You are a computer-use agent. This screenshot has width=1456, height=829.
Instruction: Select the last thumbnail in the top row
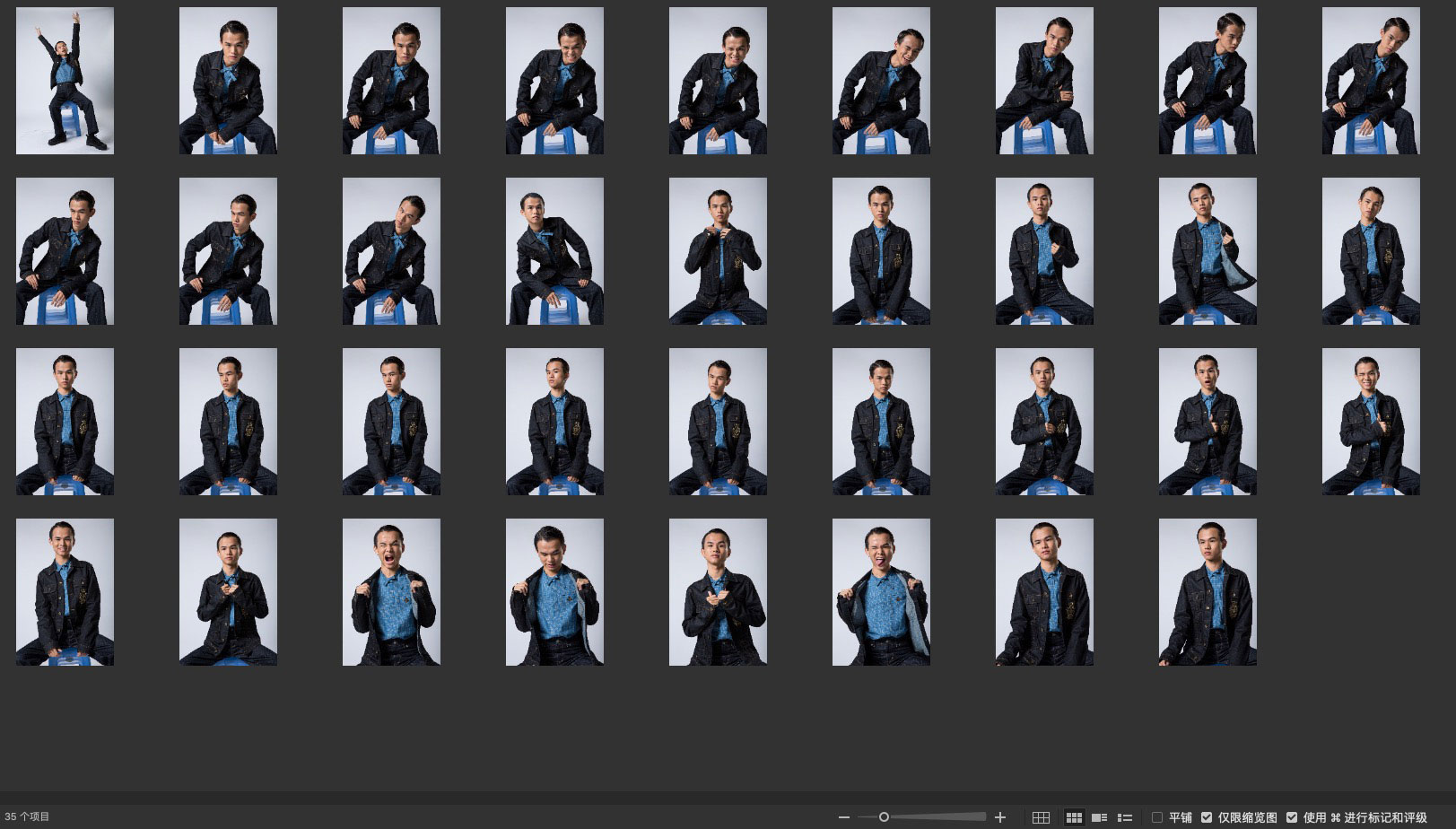(x=1371, y=81)
